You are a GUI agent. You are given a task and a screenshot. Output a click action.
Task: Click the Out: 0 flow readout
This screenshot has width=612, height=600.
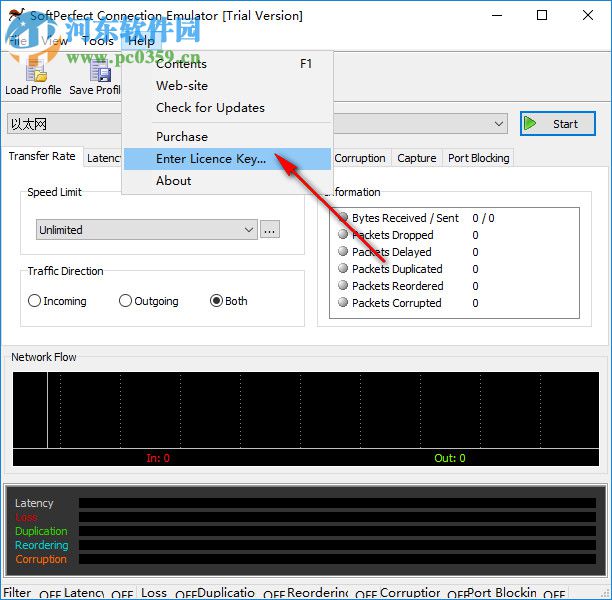tap(450, 458)
